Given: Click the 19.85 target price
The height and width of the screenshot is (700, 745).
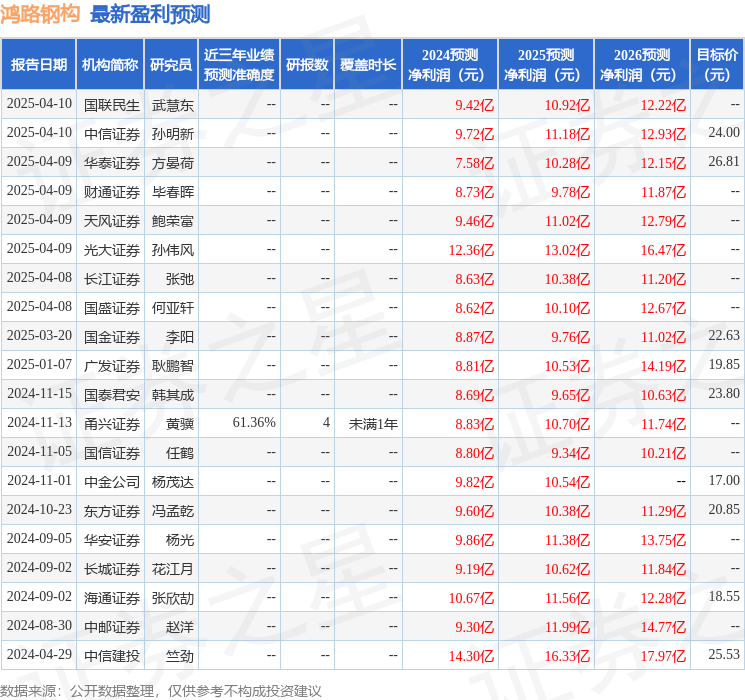Looking at the screenshot, I should click(x=724, y=364).
